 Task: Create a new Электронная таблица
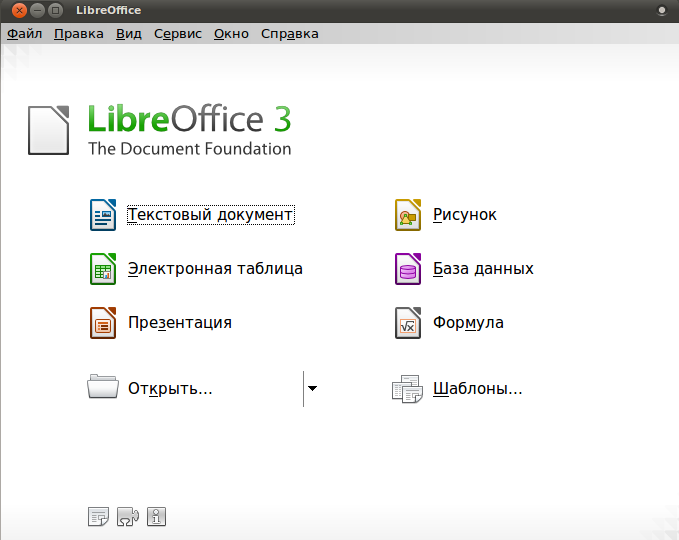215,269
